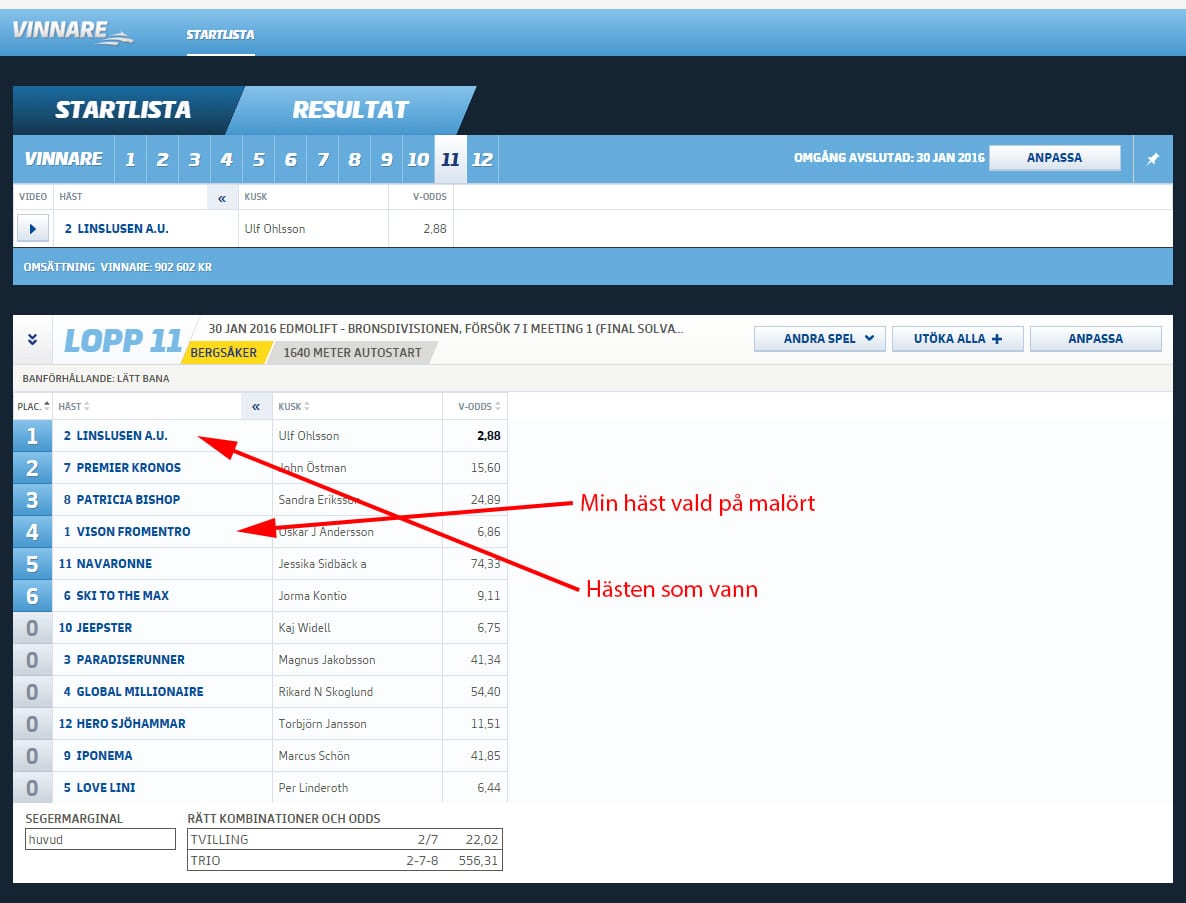Image resolution: width=1186 pixels, height=903 pixels.
Task: Click the « arrow in the top startlista header
Action: click(221, 197)
